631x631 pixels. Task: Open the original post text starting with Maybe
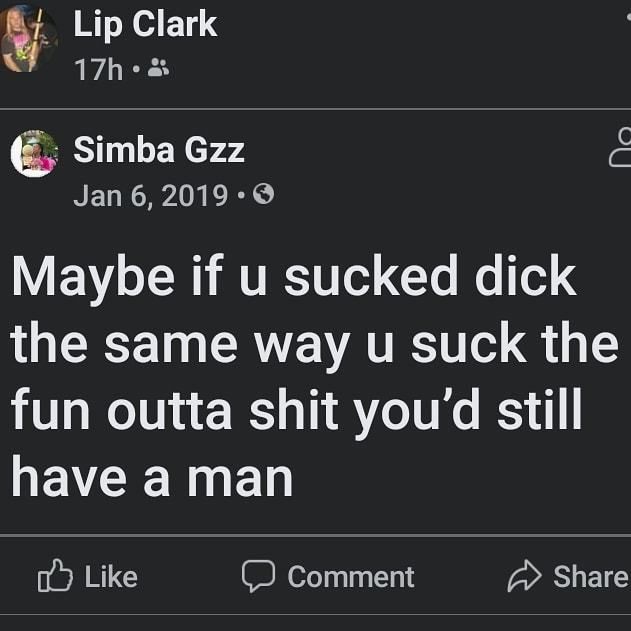click(315, 377)
